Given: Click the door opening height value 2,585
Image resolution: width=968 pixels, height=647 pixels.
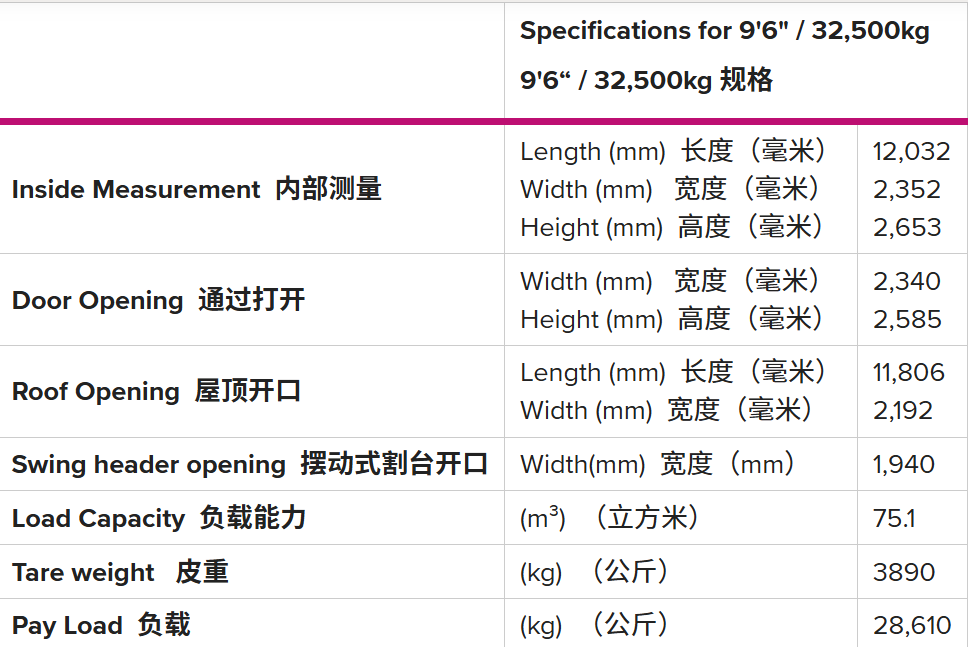Looking at the screenshot, I should pyautogui.click(x=907, y=319).
